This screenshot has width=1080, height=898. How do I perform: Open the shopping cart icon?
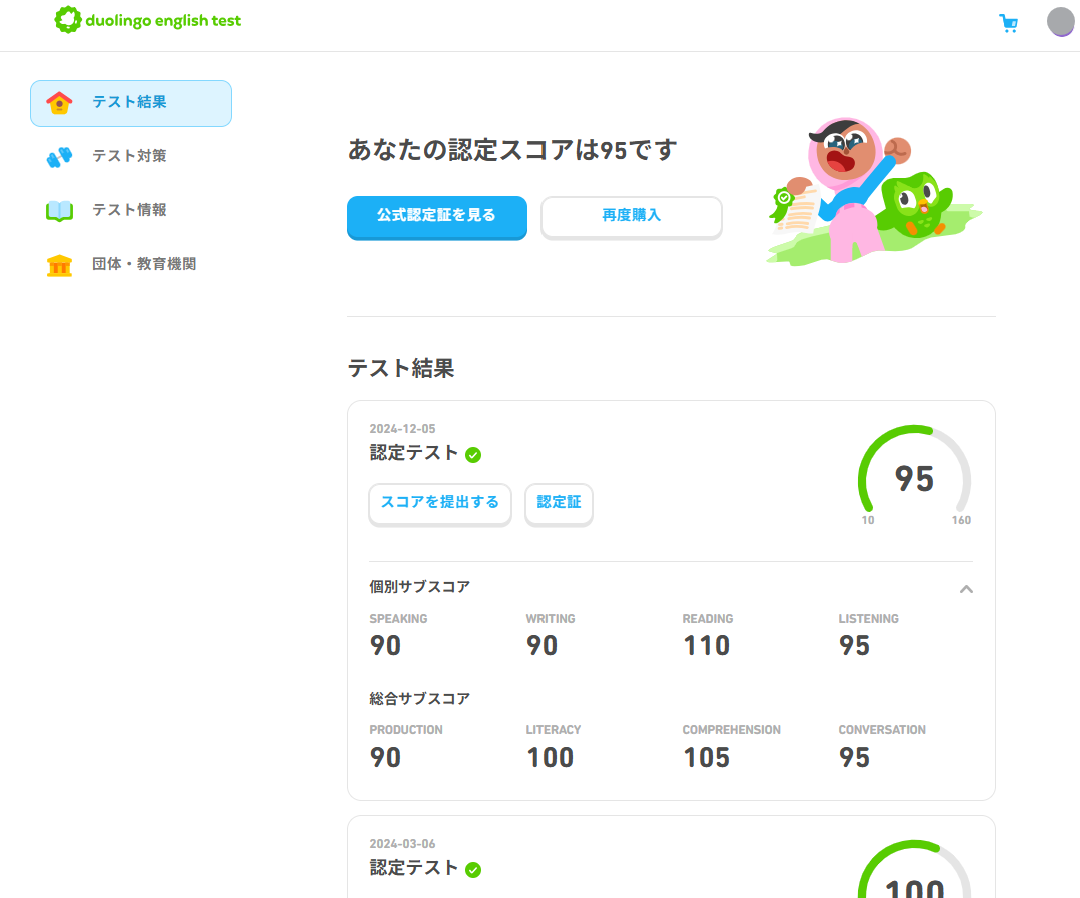[x=1008, y=23]
